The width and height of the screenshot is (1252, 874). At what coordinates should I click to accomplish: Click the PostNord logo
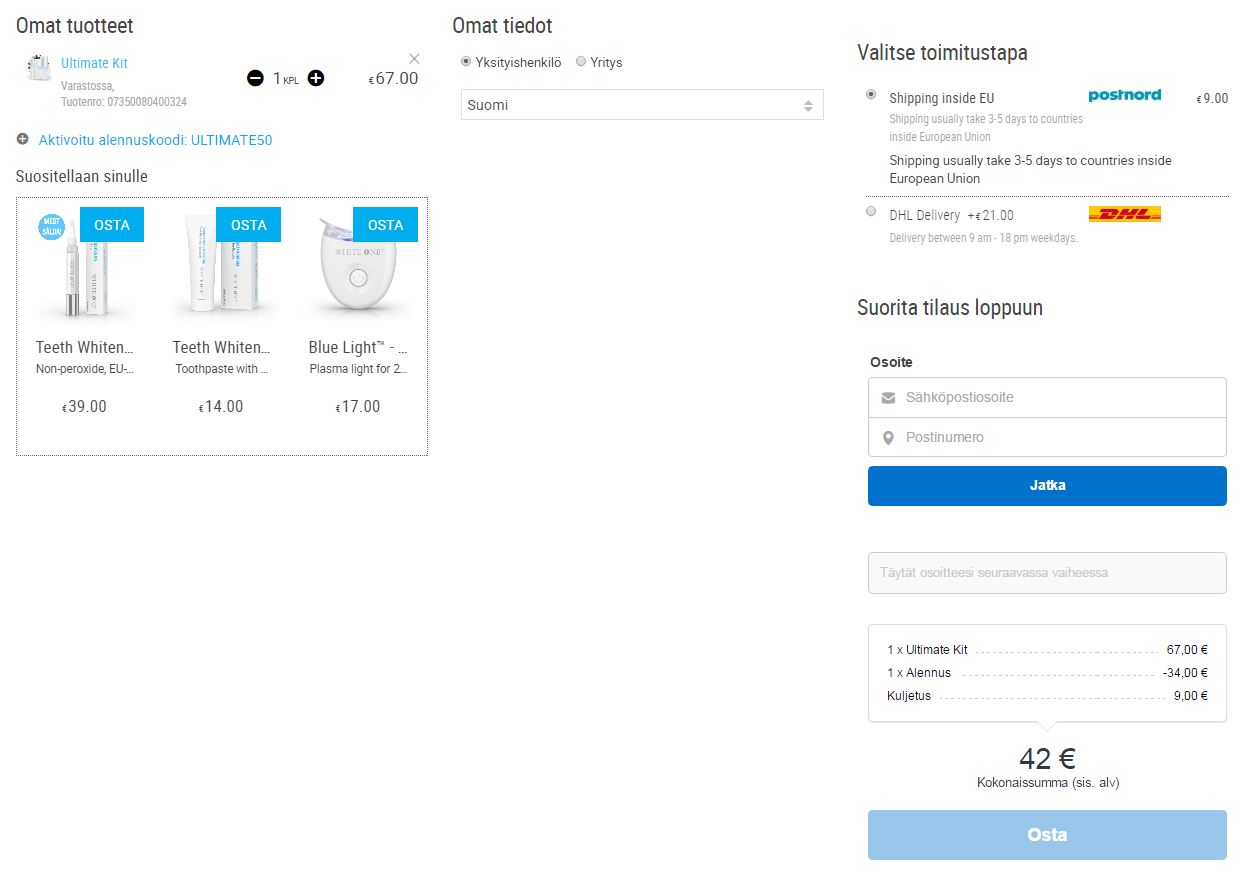(x=1124, y=95)
